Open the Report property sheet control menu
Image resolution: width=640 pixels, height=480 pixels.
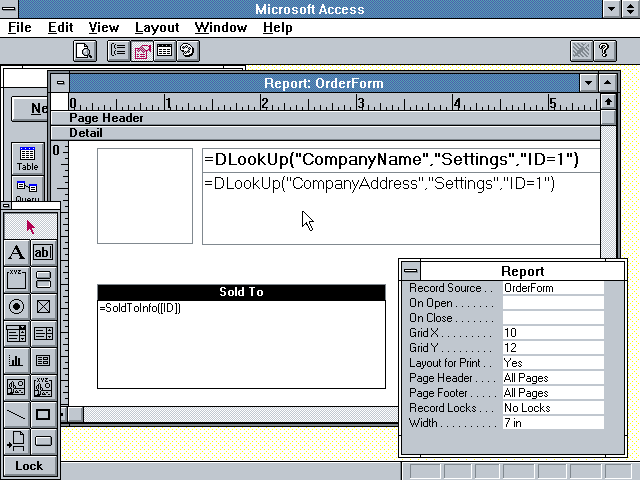point(411,271)
